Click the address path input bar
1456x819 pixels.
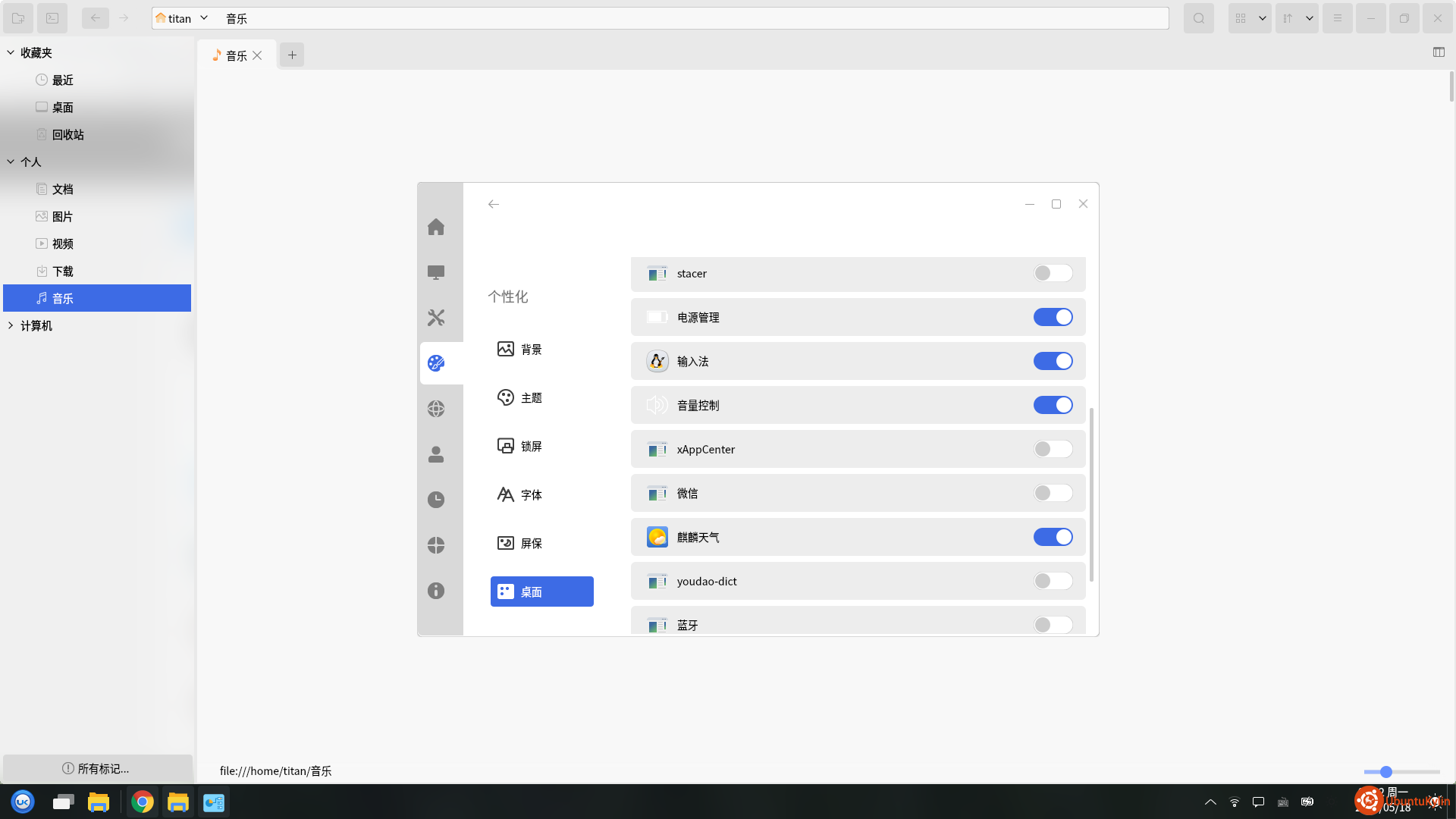(682, 18)
